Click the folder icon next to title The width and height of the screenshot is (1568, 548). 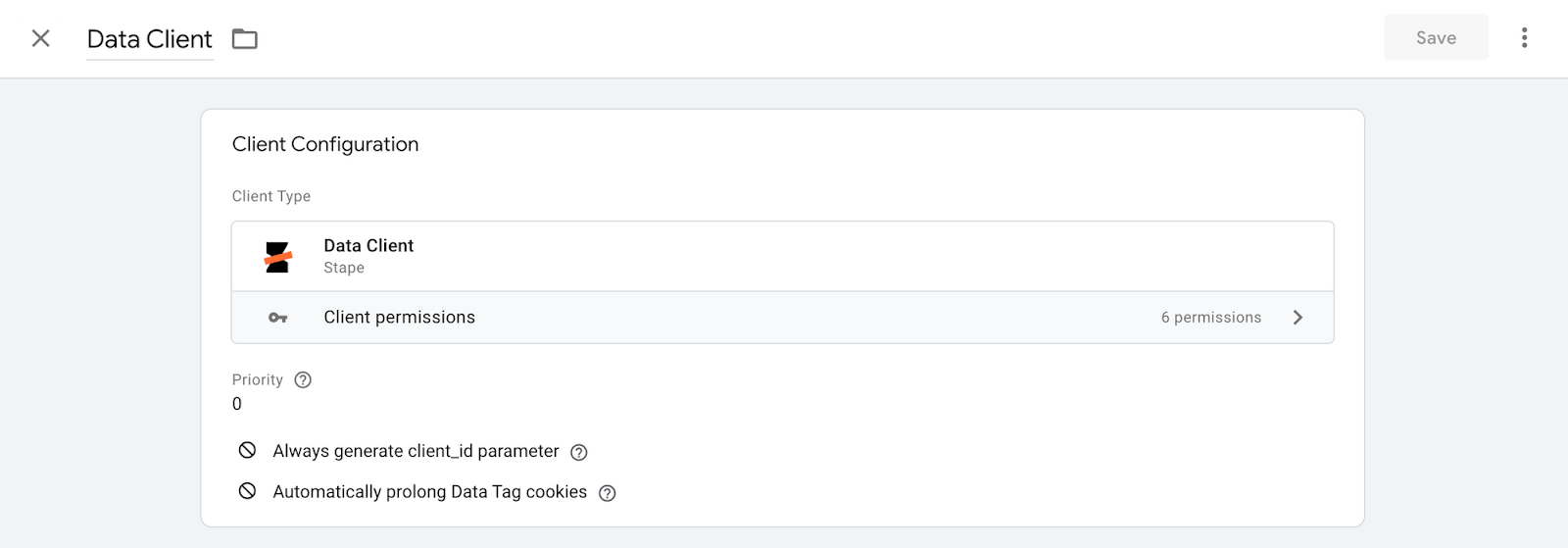point(244,39)
